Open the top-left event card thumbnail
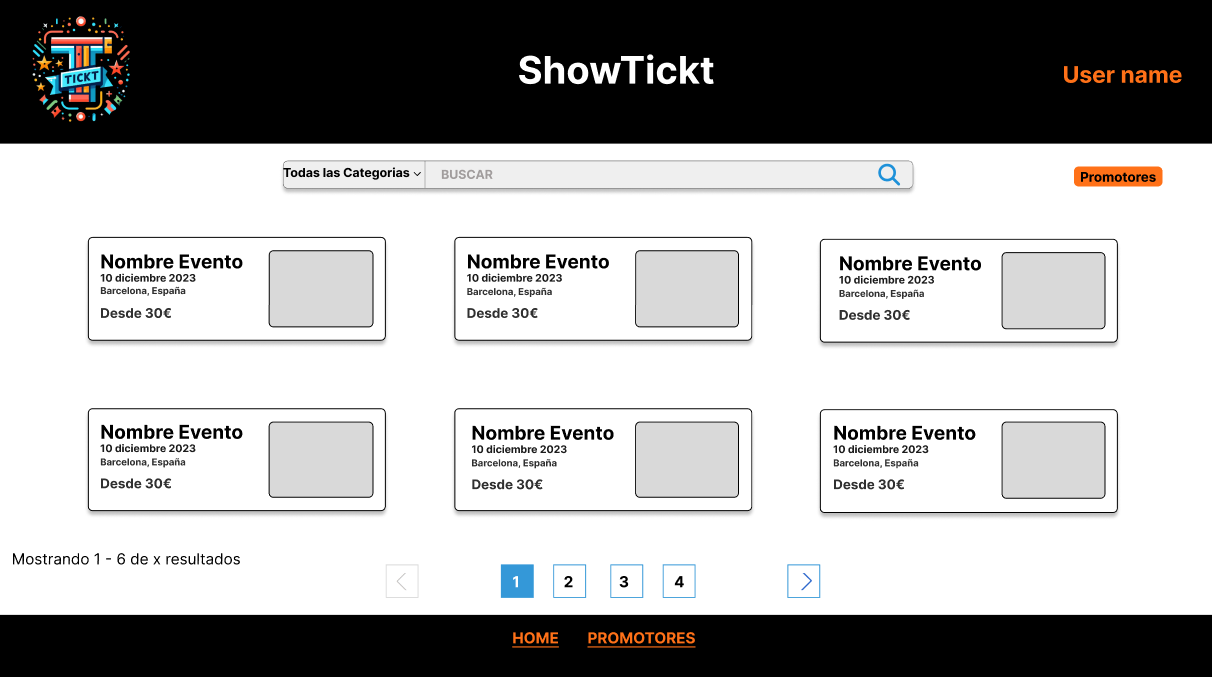The image size is (1212, 677). (321, 289)
